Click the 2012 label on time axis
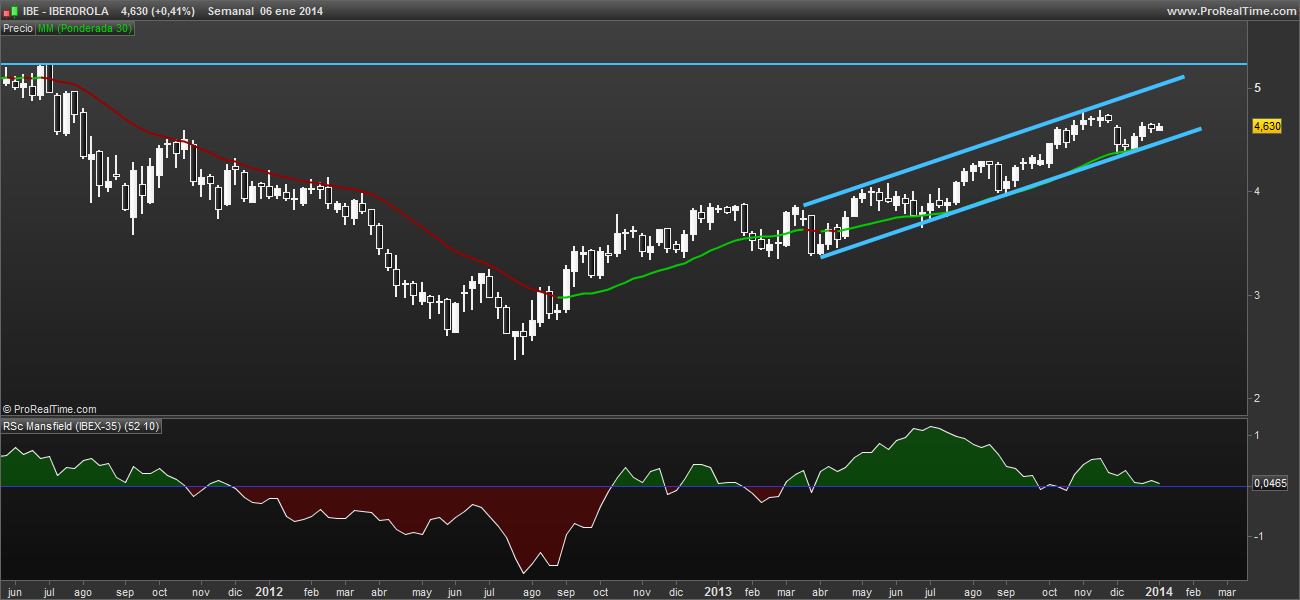 pyautogui.click(x=268, y=591)
